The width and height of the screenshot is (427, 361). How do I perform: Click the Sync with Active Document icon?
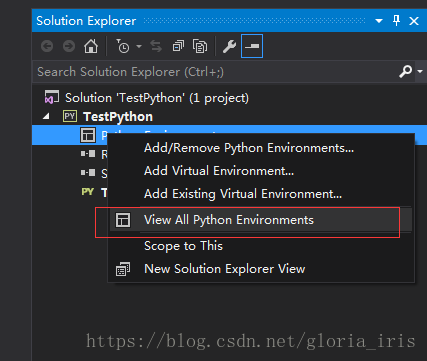click(x=156, y=46)
